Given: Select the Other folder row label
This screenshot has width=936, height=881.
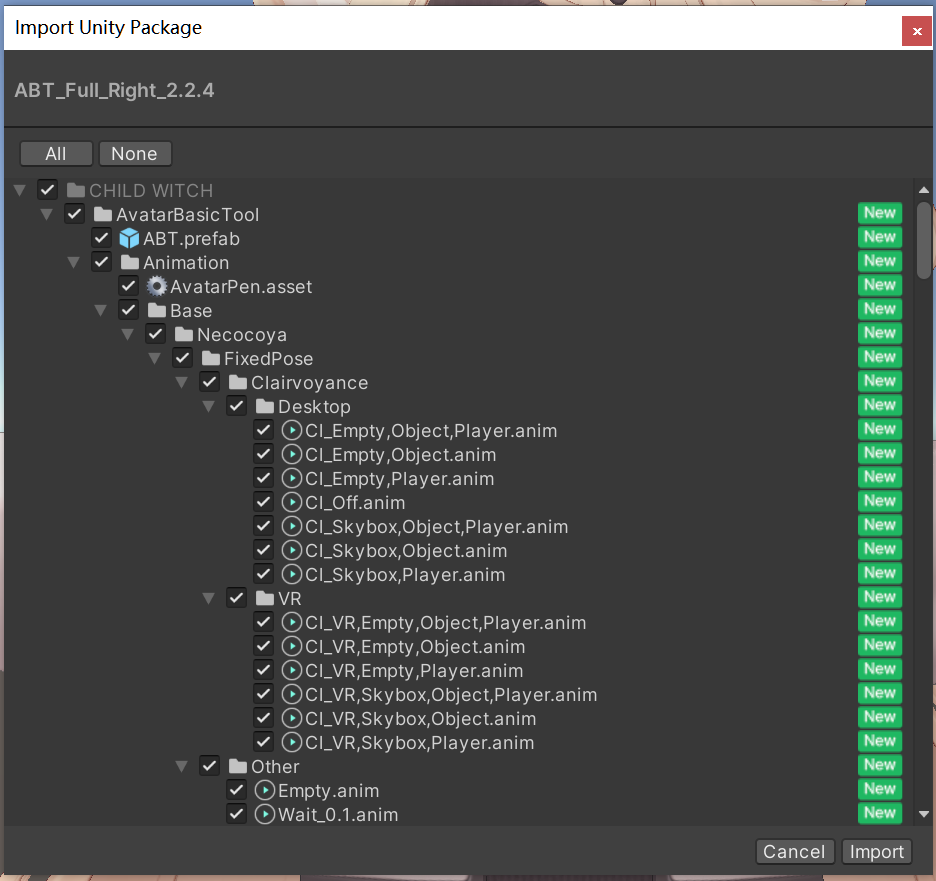Looking at the screenshot, I should coord(275,767).
